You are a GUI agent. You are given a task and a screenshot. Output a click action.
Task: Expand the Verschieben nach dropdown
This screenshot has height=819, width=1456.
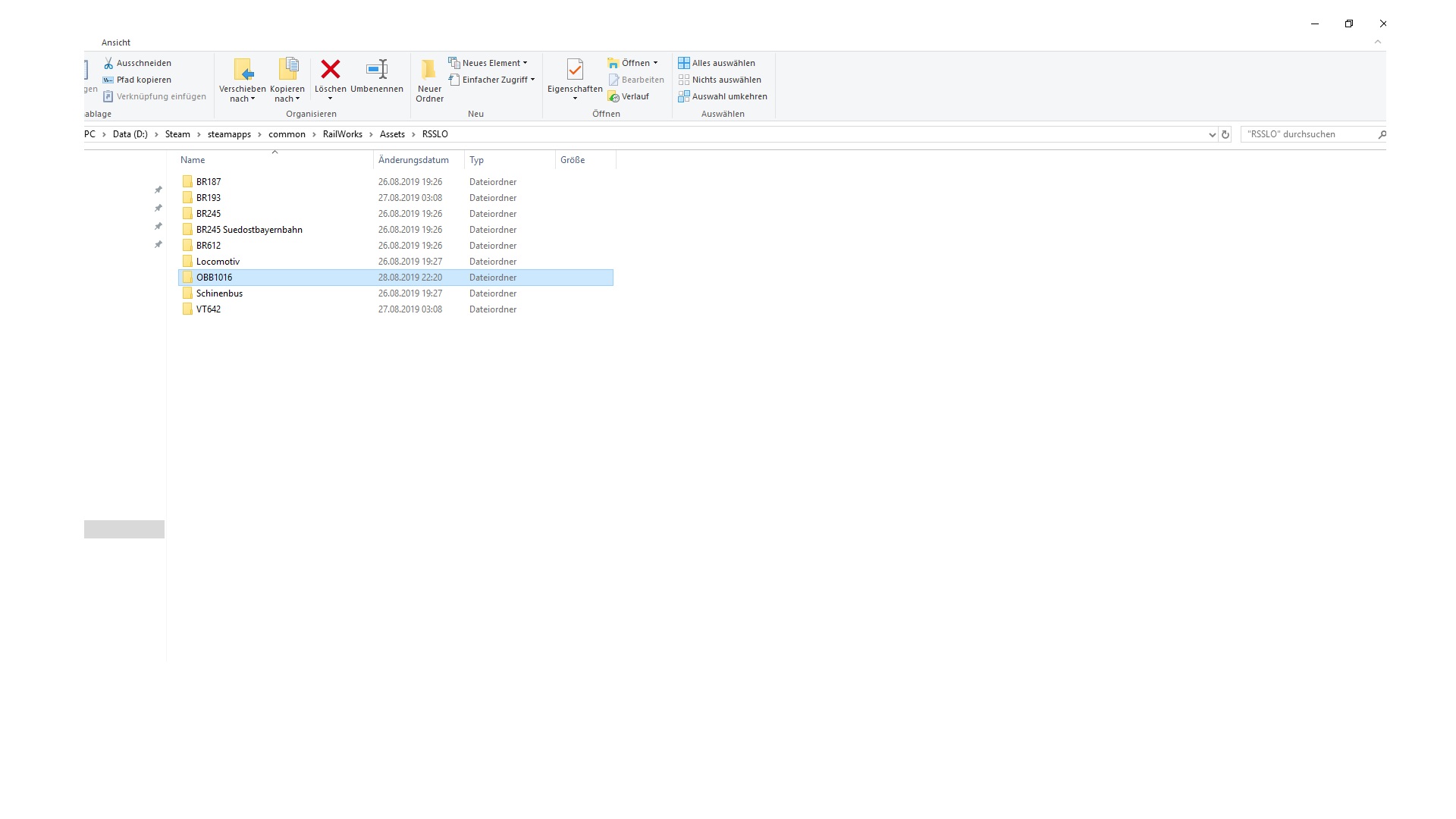click(x=243, y=94)
